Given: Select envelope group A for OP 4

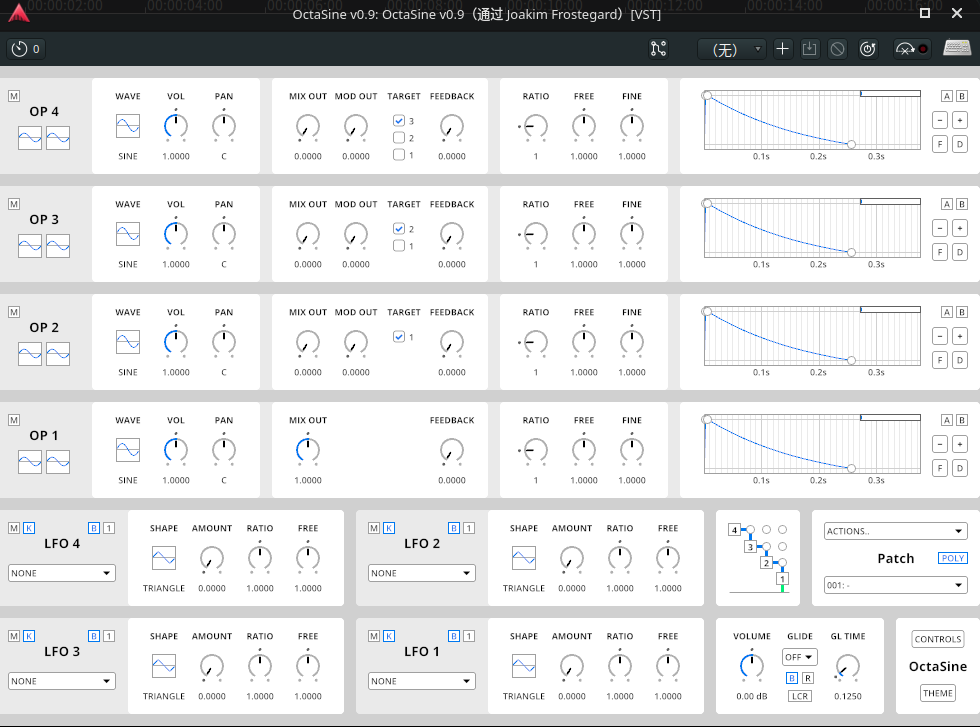Looking at the screenshot, I should tap(947, 96).
